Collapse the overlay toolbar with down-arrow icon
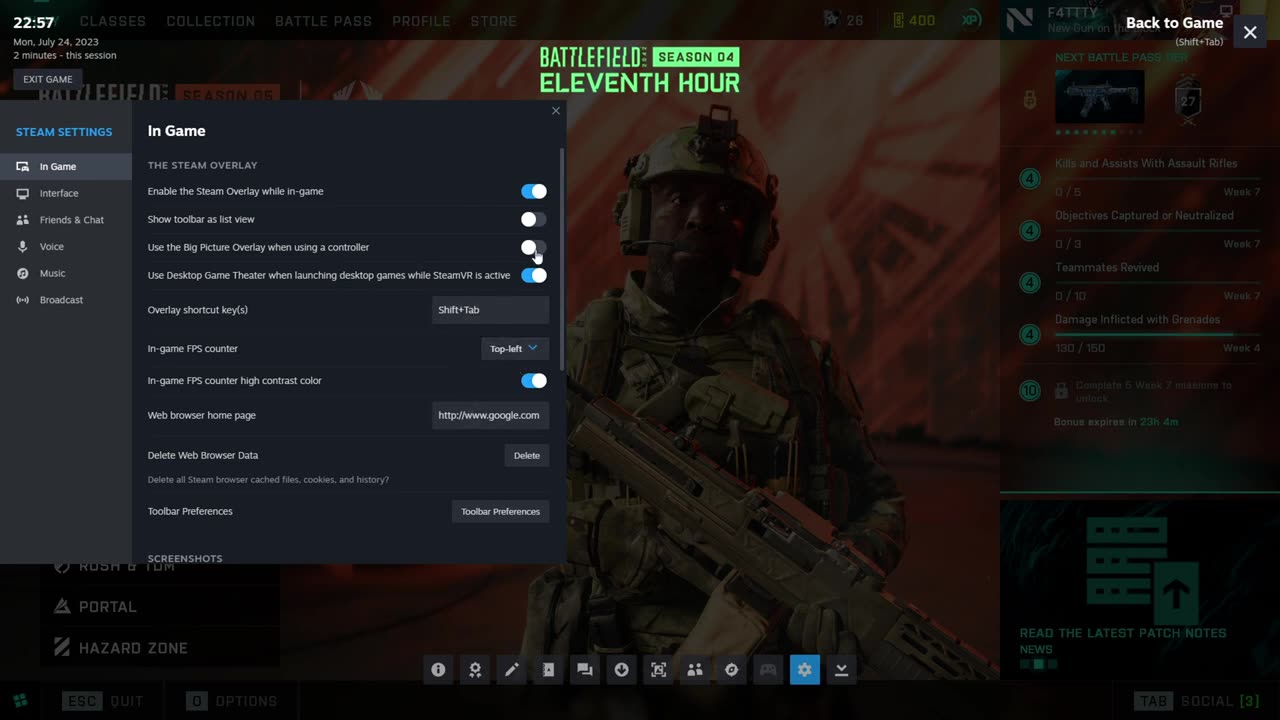The image size is (1280, 720). pyautogui.click(x=842, y=670)
